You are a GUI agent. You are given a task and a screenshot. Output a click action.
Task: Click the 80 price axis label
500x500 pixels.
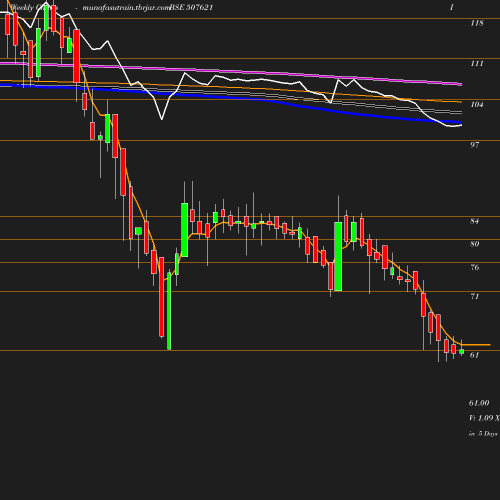pyautogui.click(x=474, y=244)
